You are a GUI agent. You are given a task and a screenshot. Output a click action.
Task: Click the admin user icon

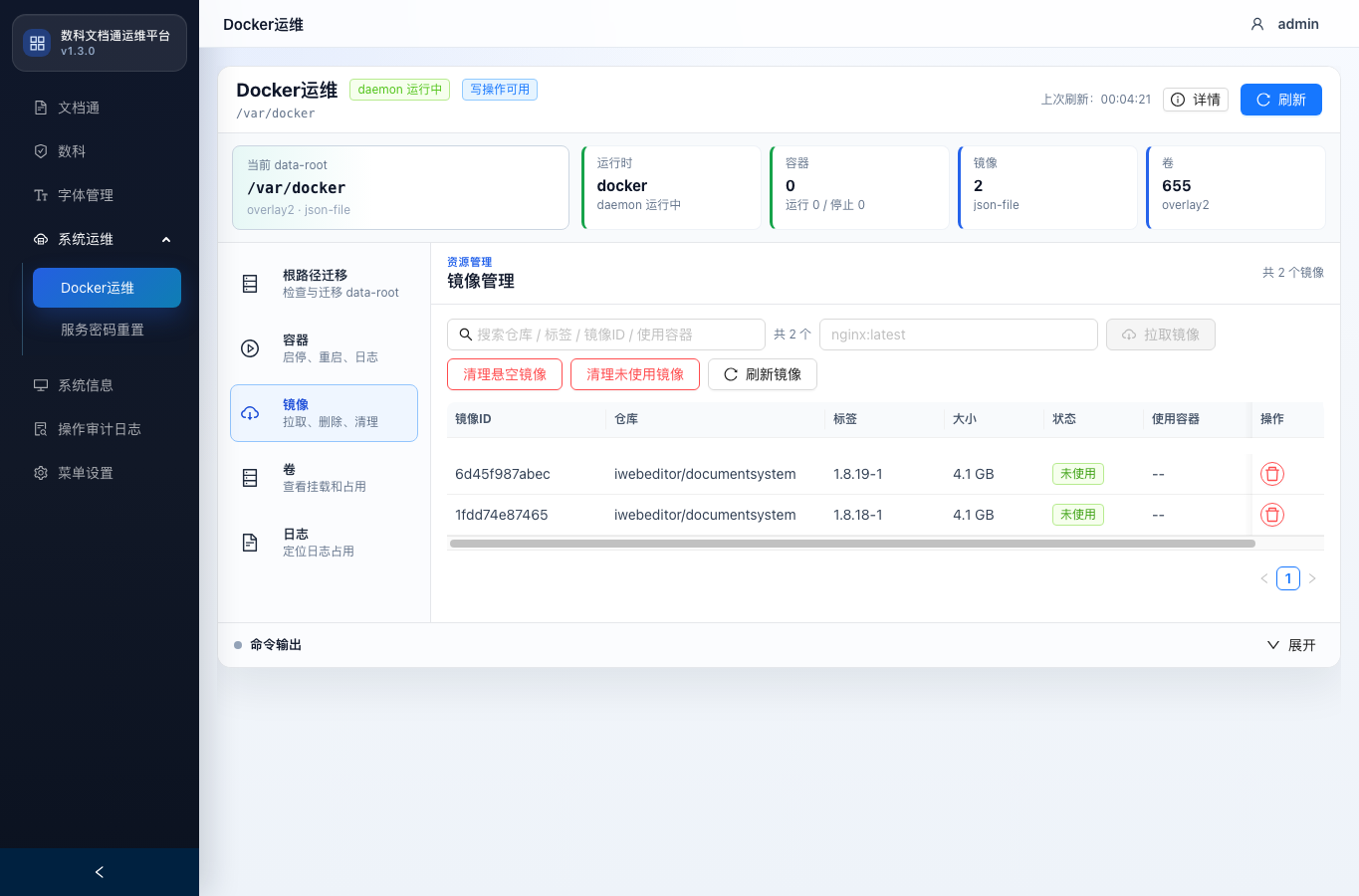1257,24
